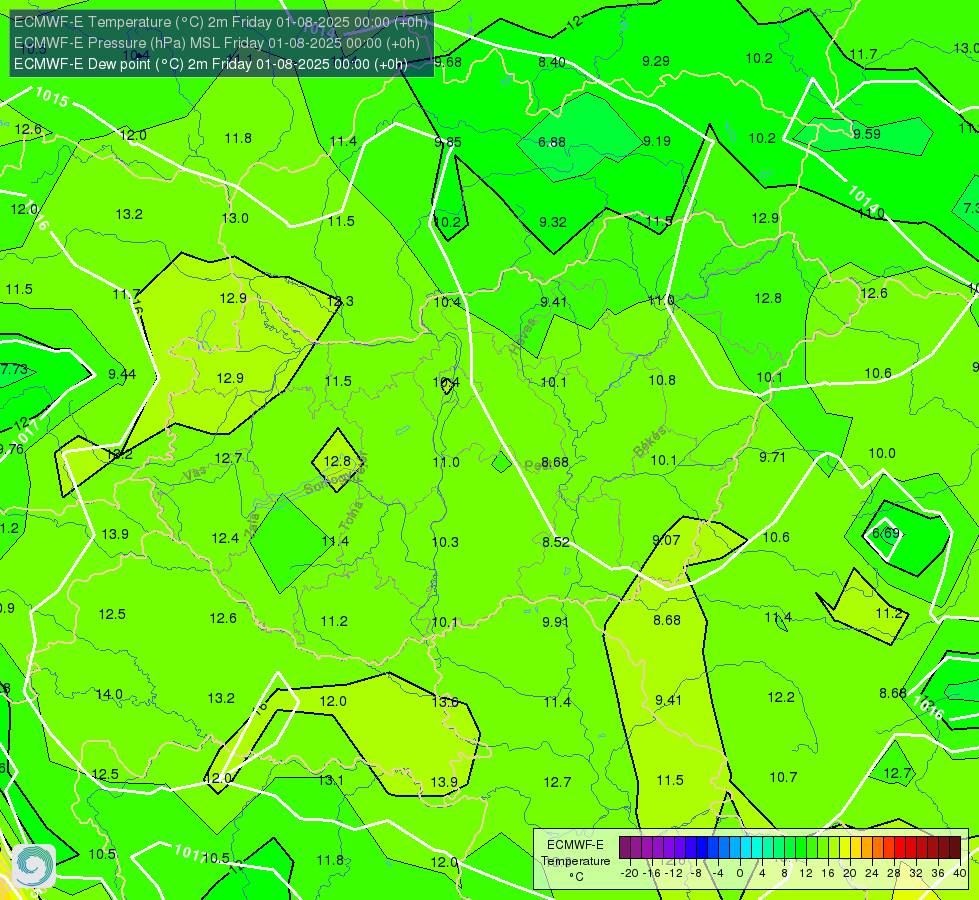The image size is (979, 900).
Task: Click the 9.19 dew point value
Action: point(657,141)
